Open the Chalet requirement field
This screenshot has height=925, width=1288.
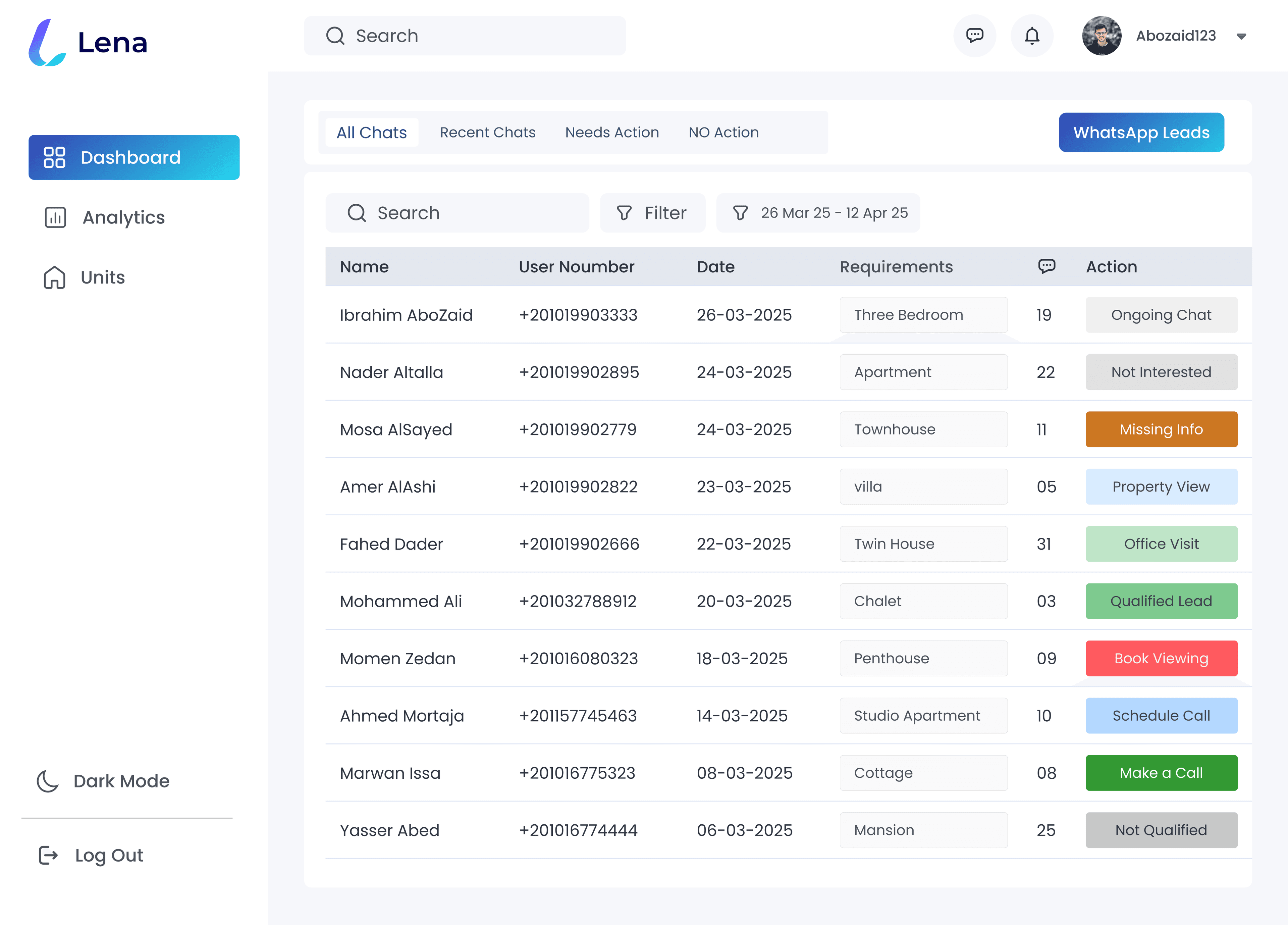point(923,601)
